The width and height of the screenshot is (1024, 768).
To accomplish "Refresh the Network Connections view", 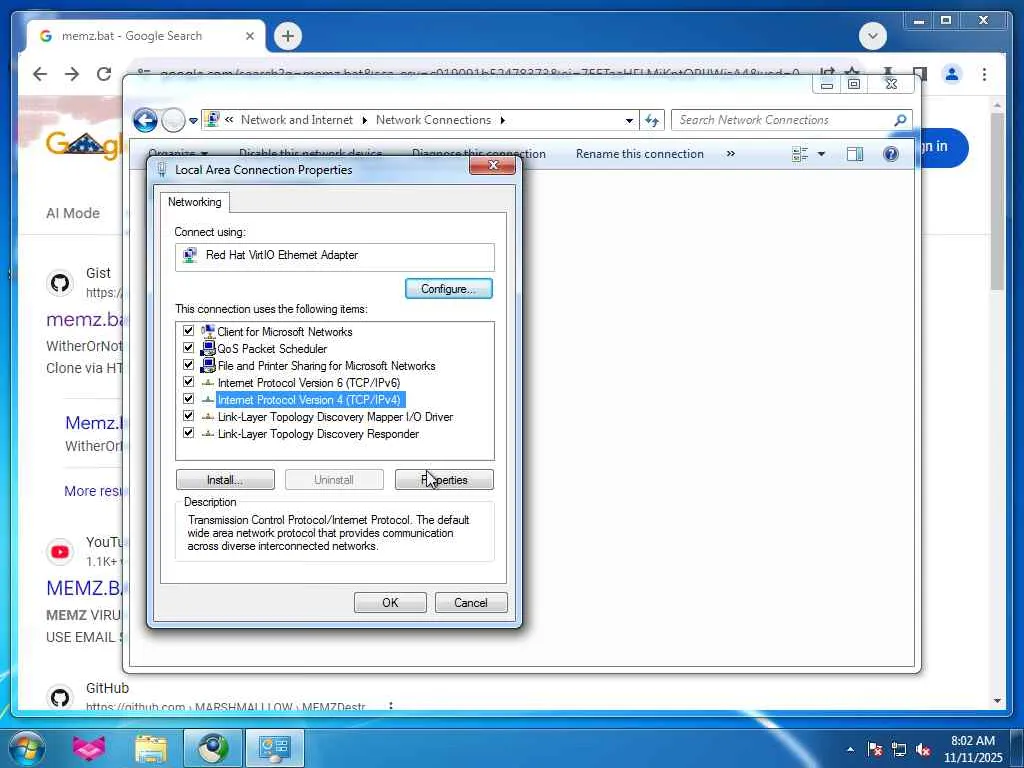I will (652, 120).
